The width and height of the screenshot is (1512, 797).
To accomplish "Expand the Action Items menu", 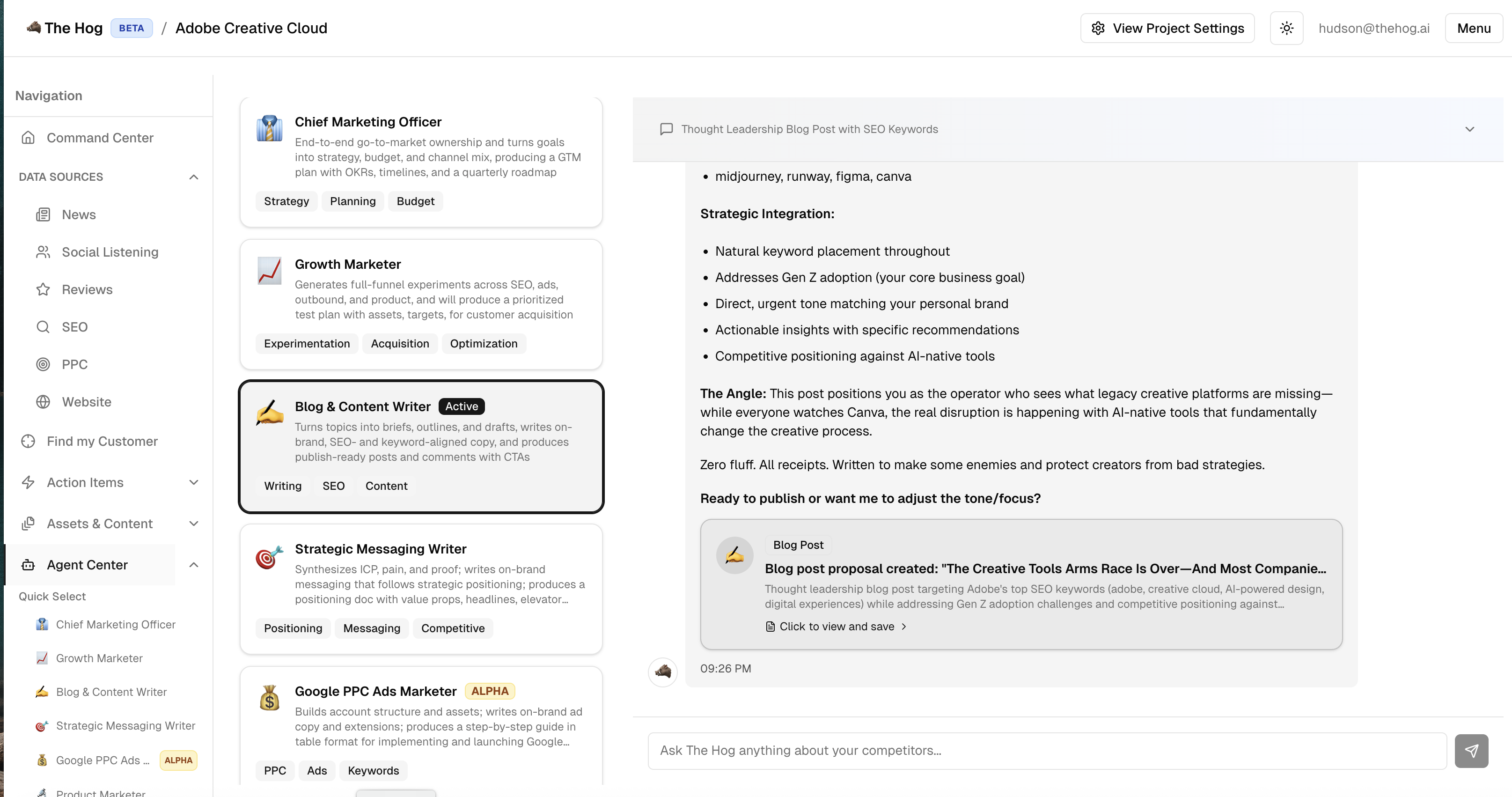I will (194, 483).
